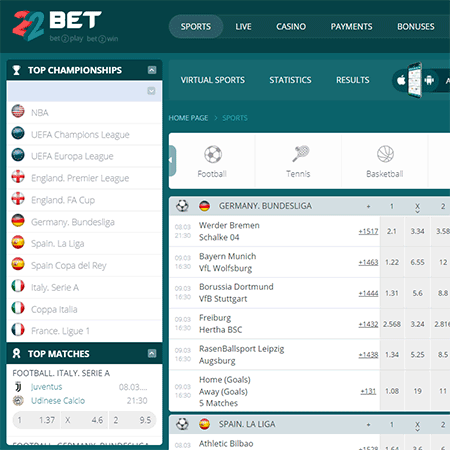Go to Home Page breadcrumb link
450x450 pixels.
click(x=188, y=118)
